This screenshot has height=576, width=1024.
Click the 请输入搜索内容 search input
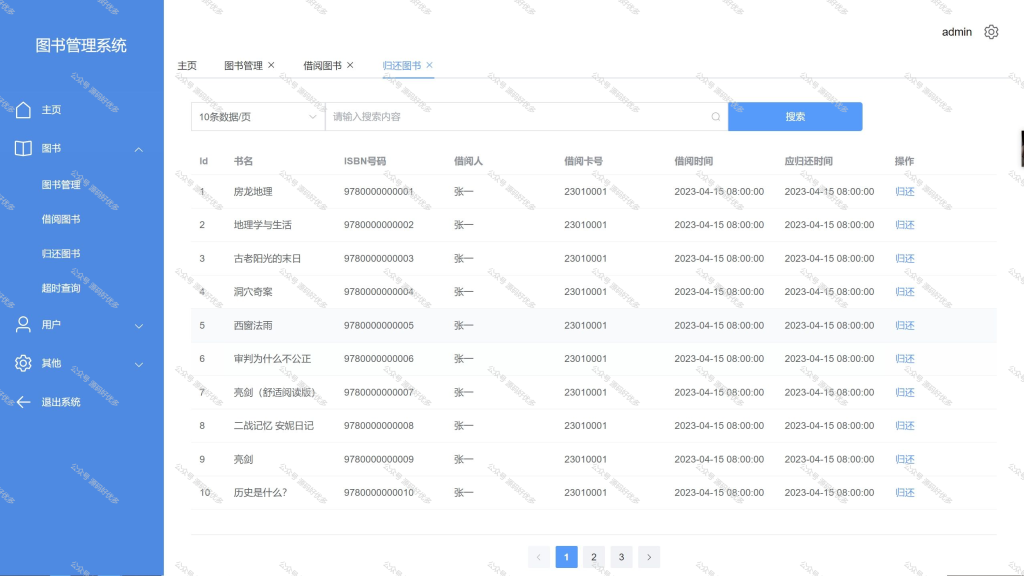click(x=526, y=117)
